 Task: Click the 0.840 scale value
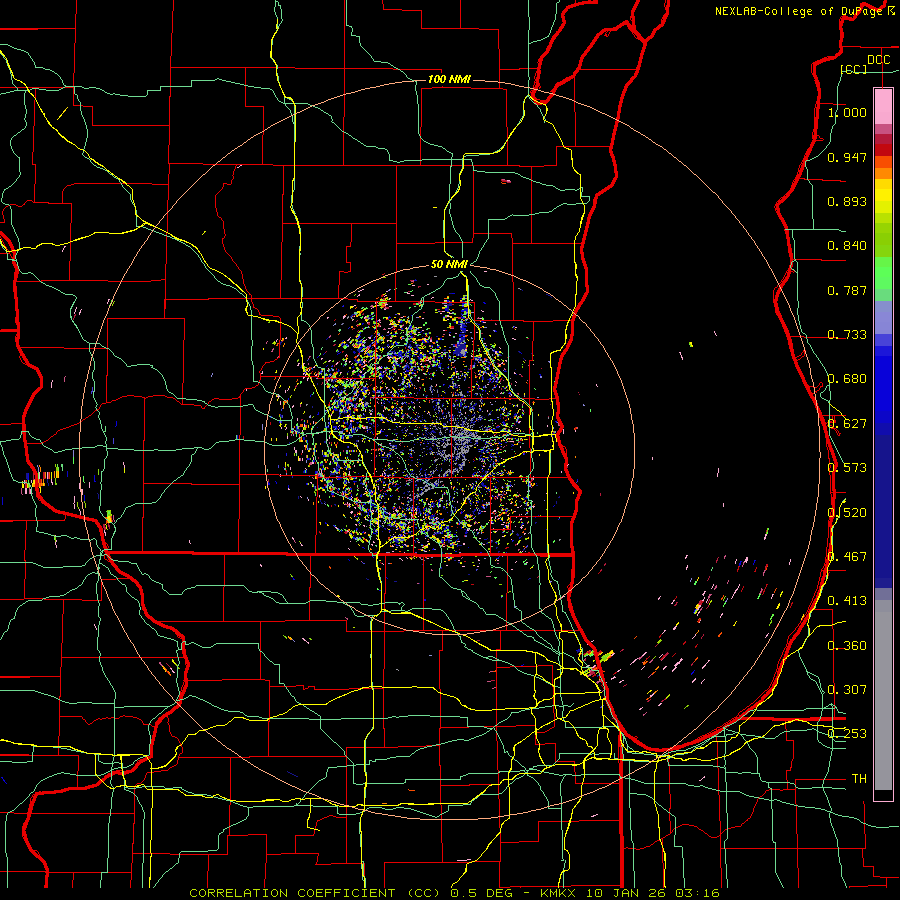point(847,246)
